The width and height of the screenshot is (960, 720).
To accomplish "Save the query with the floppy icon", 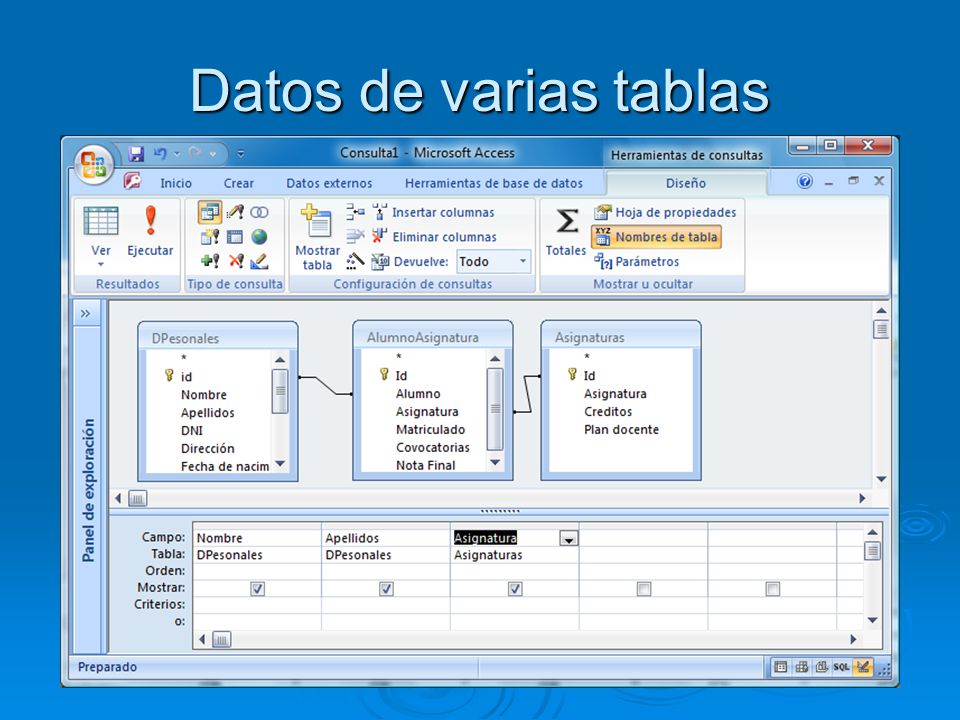I will 136,154.
